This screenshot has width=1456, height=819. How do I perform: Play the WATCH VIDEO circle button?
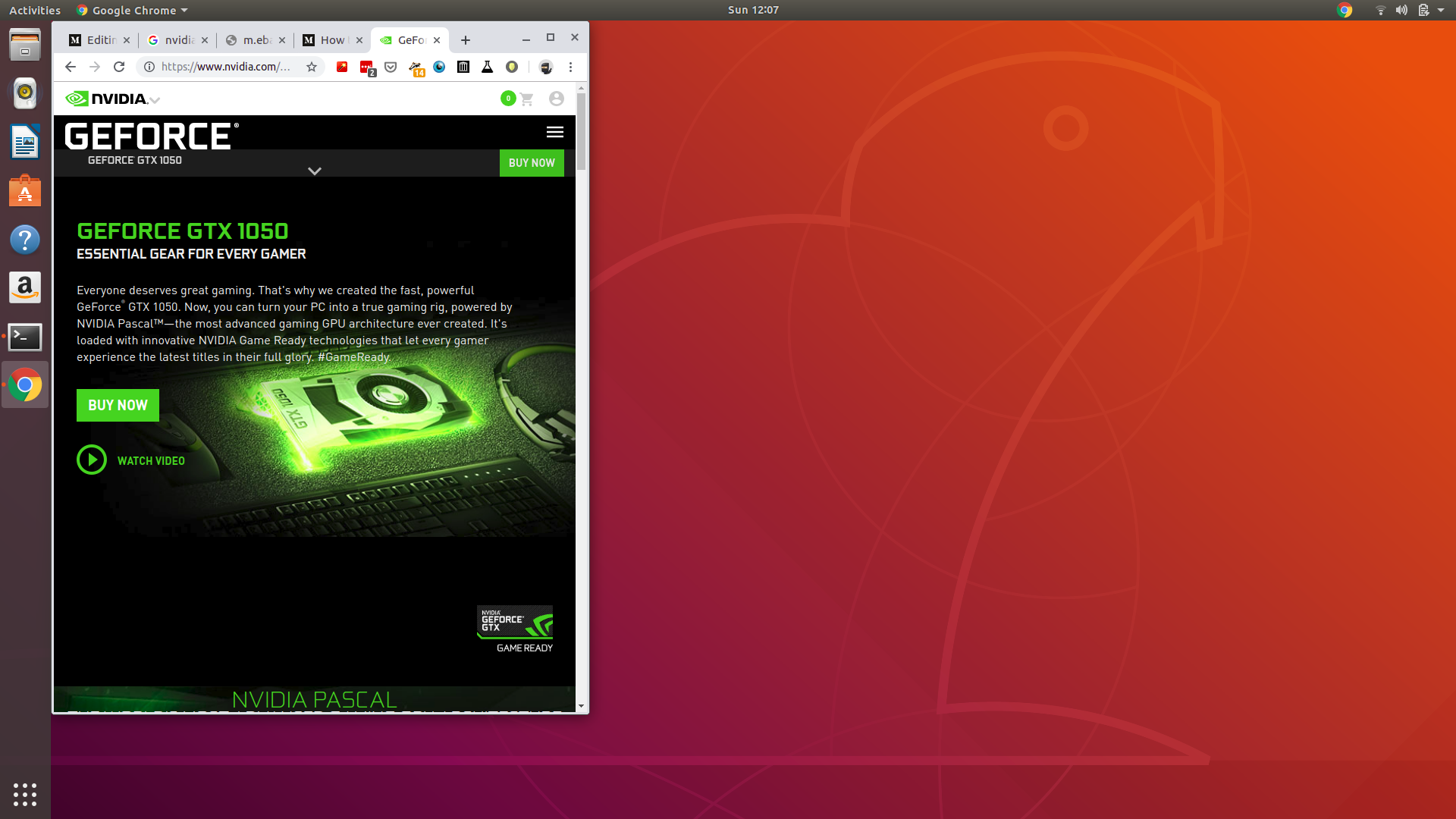point(92,460)
